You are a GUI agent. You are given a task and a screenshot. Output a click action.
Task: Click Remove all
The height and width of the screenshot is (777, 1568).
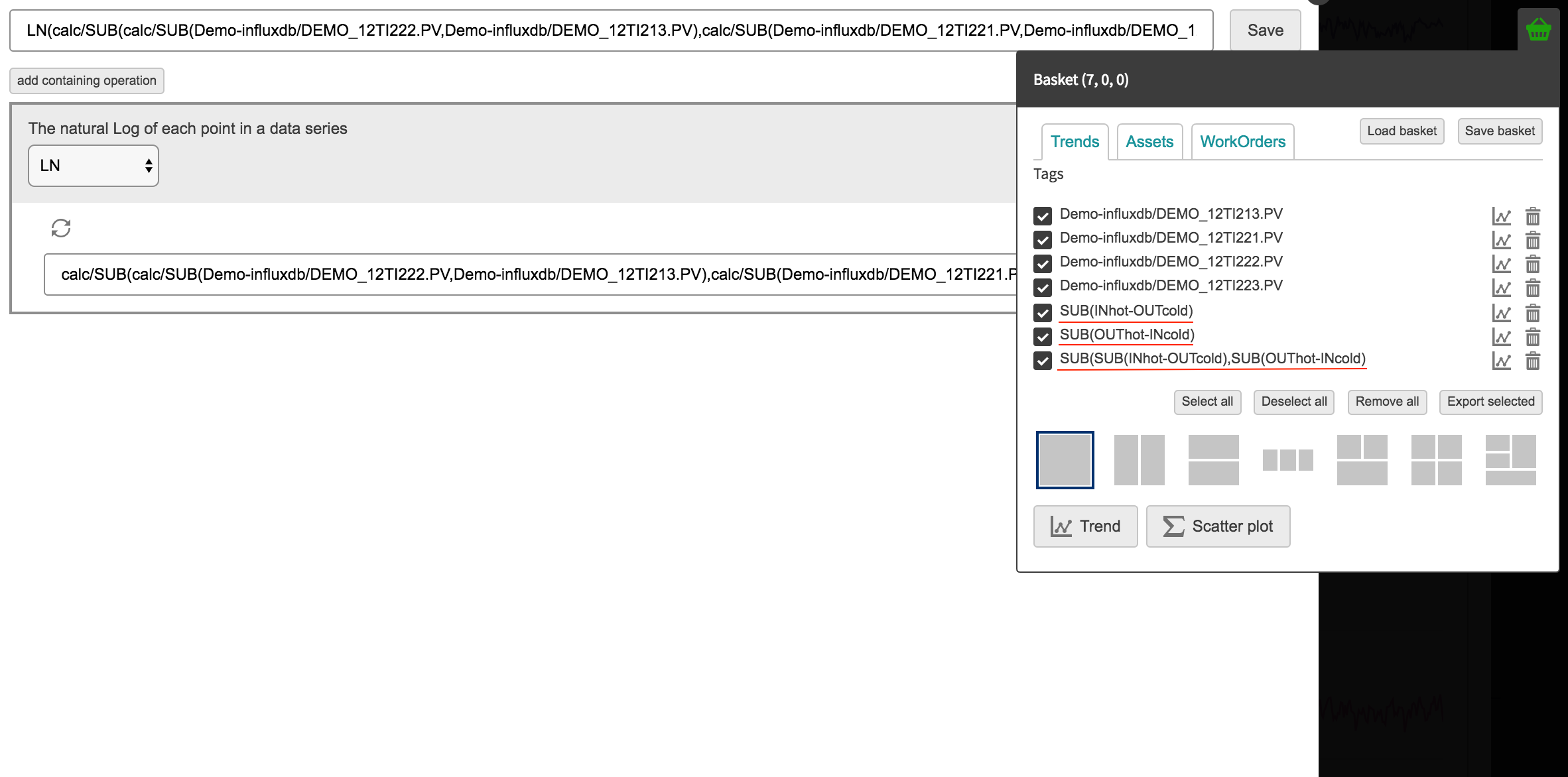tap(1387, 402)
